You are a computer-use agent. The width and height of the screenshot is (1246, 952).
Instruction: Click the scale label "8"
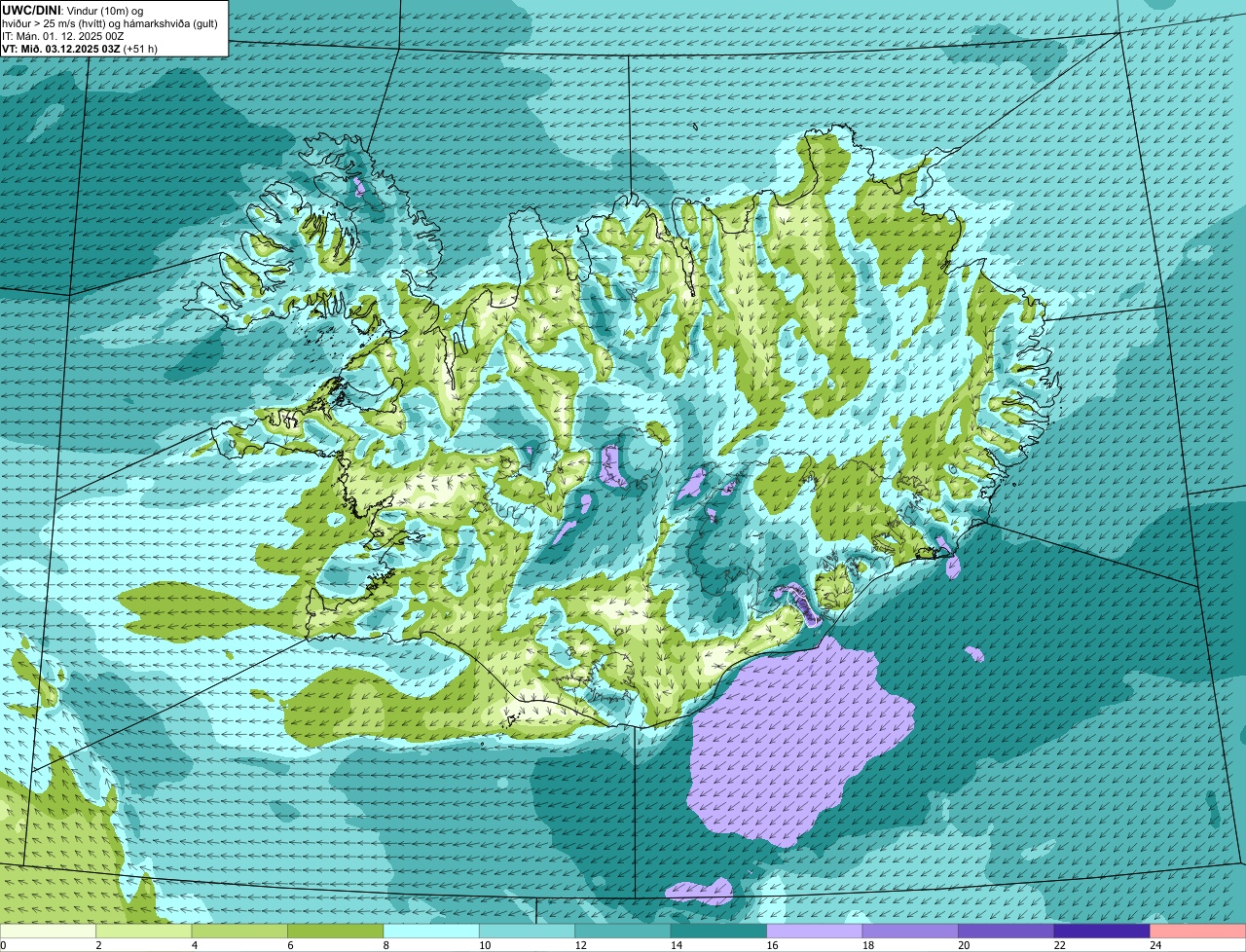click(385, 945)
